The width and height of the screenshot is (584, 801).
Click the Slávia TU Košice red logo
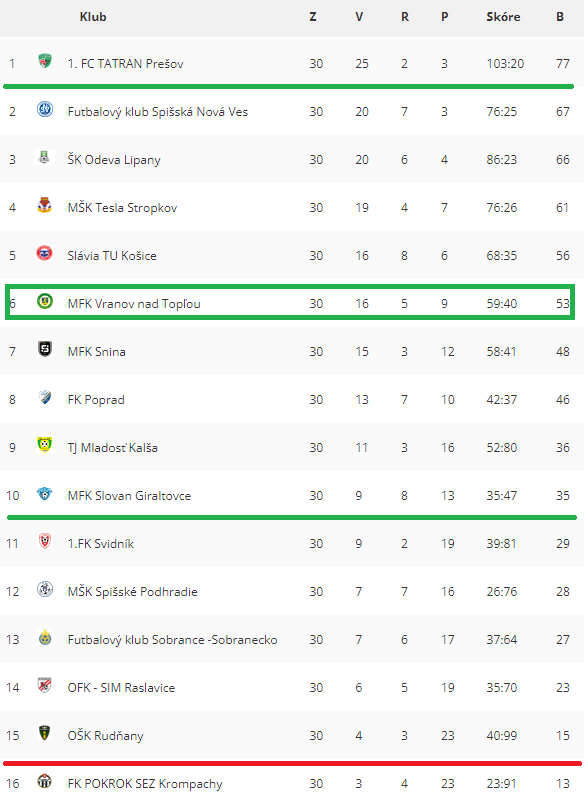tap(45, 253)
